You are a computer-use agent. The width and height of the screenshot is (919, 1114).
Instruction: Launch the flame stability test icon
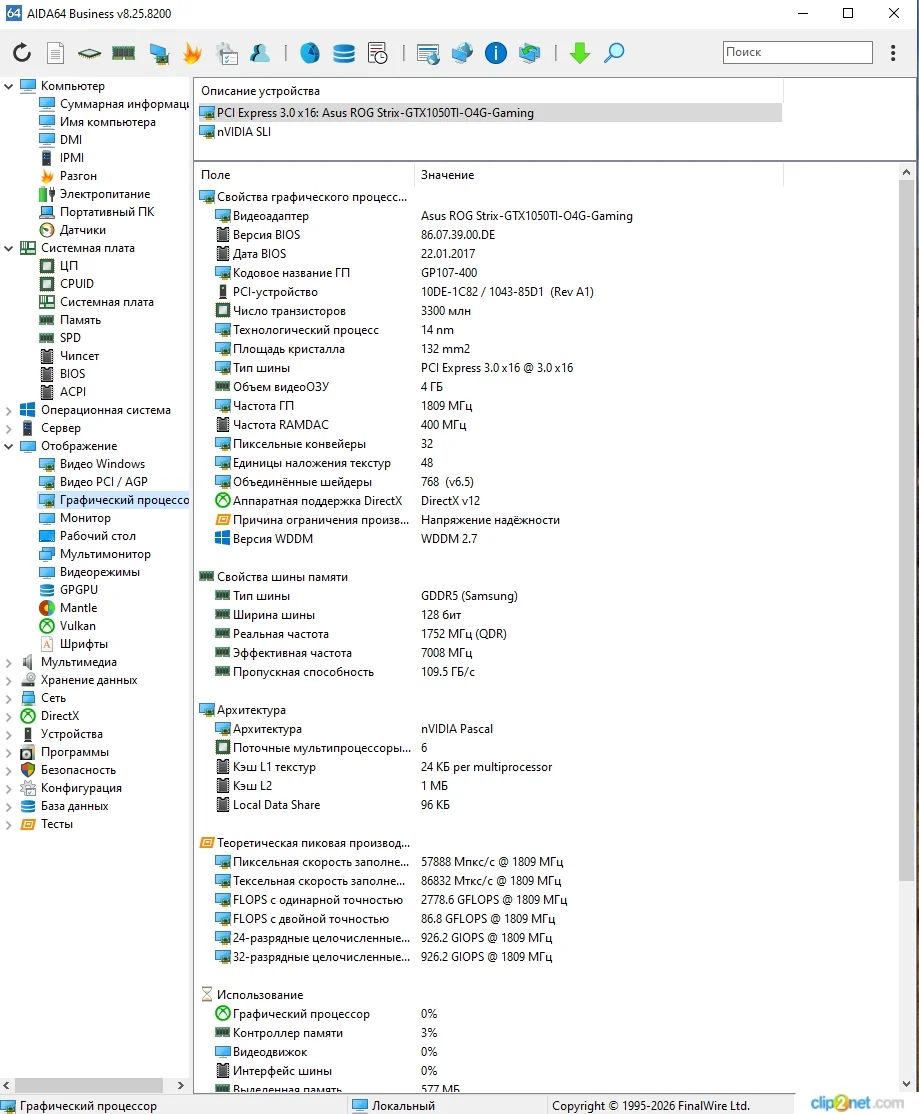(x=192, y=53)
